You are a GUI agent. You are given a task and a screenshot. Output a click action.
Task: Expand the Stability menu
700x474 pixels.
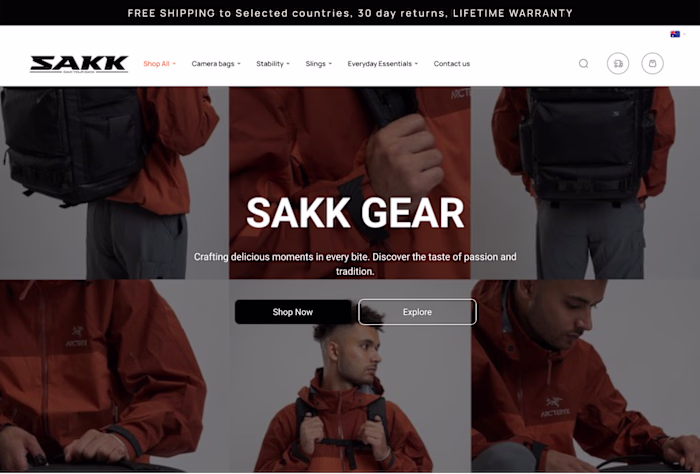click(x=273, y=64)
